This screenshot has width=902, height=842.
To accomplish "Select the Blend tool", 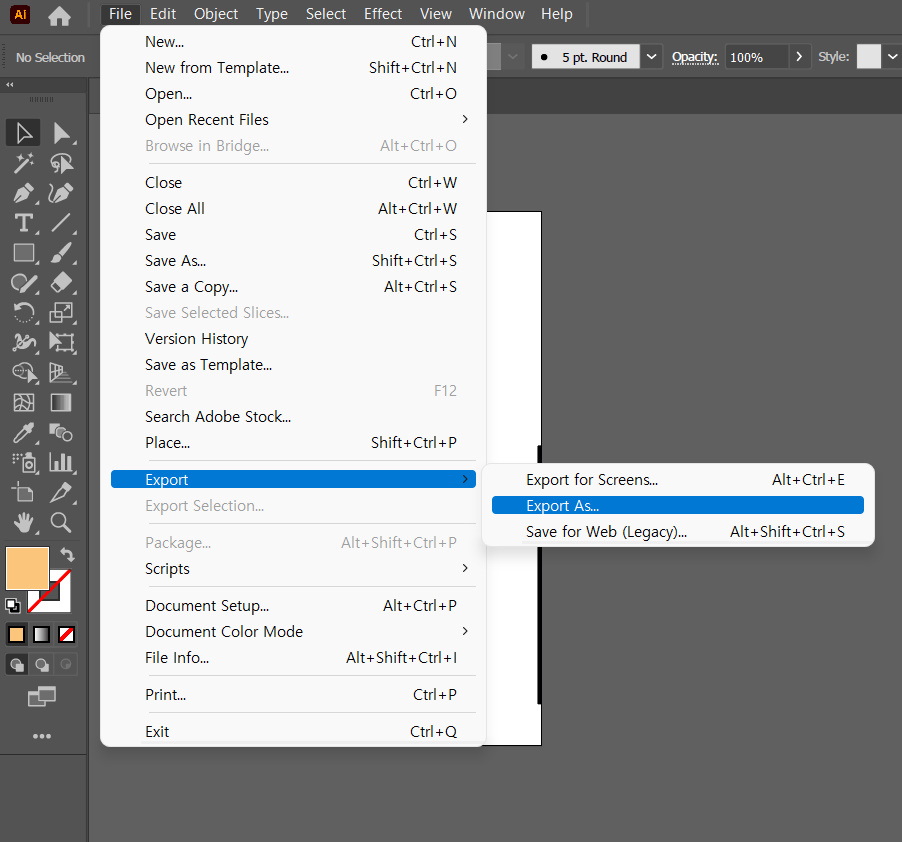I will coord(61,433).
